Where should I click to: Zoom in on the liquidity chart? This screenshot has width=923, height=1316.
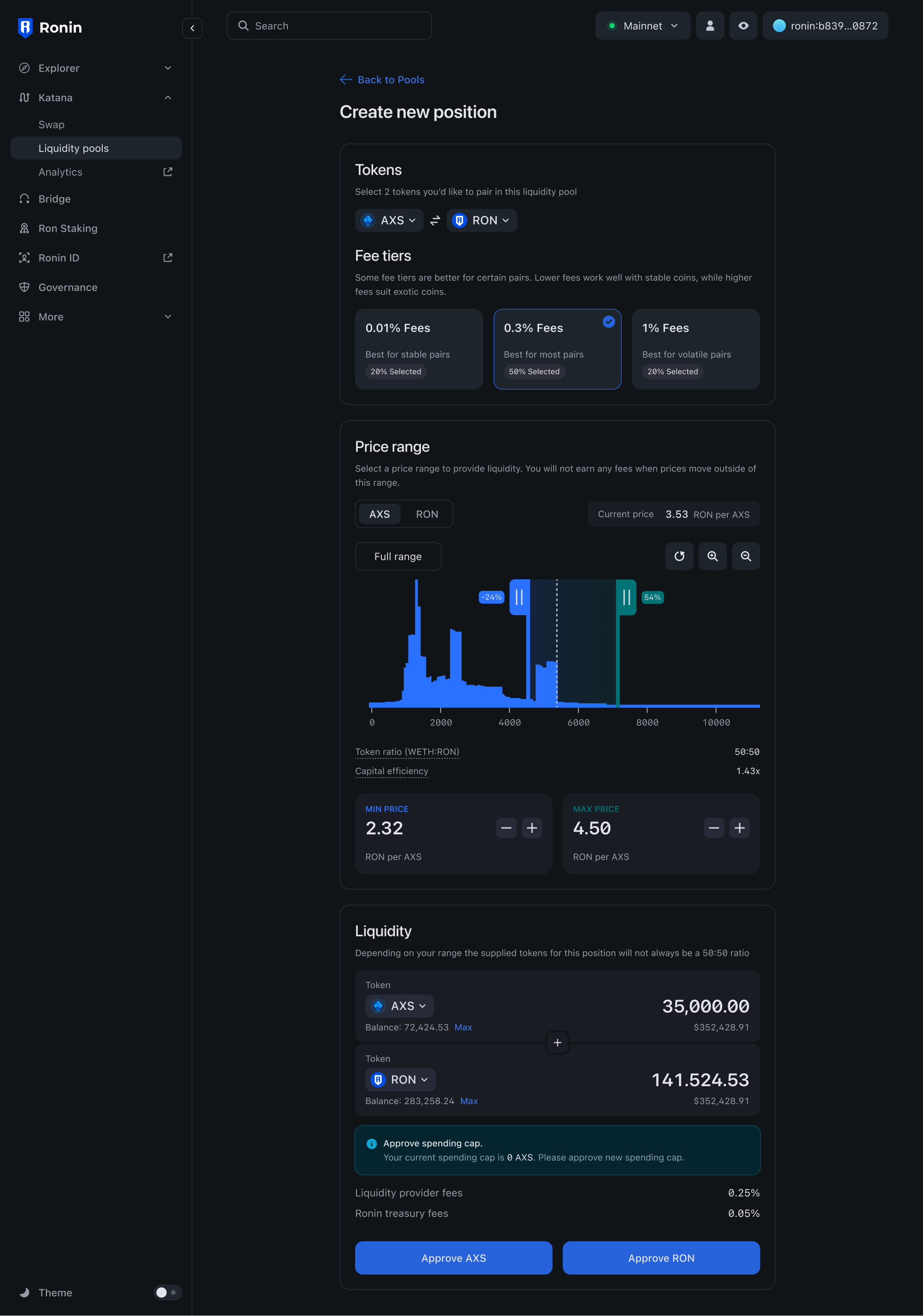[x=713, y=556]
